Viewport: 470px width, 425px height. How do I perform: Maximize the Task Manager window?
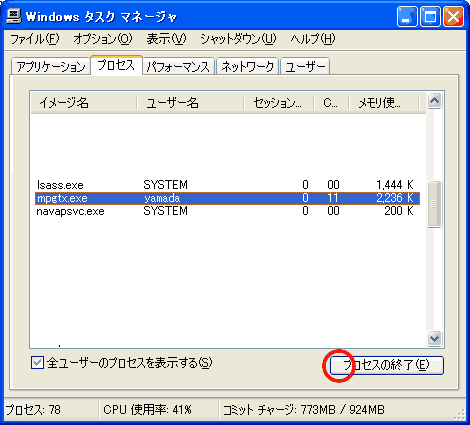coord(430,16)
